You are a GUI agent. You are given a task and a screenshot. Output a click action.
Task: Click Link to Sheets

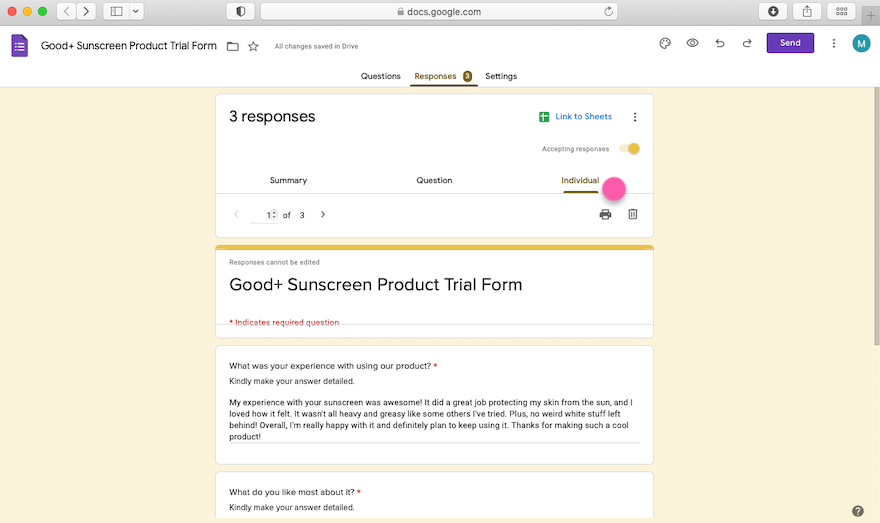tap(575, 117)
